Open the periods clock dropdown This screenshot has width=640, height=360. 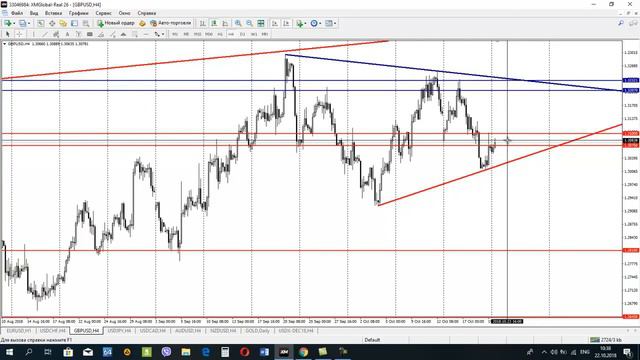point(316,23)
